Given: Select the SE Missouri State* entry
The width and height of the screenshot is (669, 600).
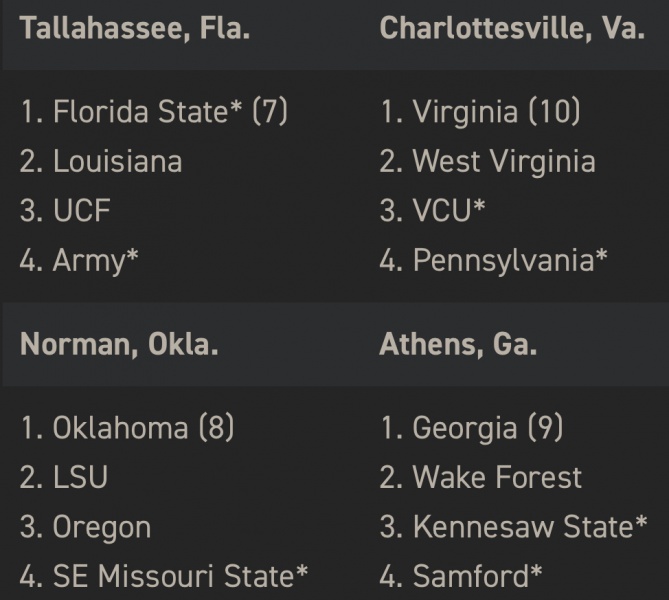Looking at the screenshot, I should click(x=164, y=577).
